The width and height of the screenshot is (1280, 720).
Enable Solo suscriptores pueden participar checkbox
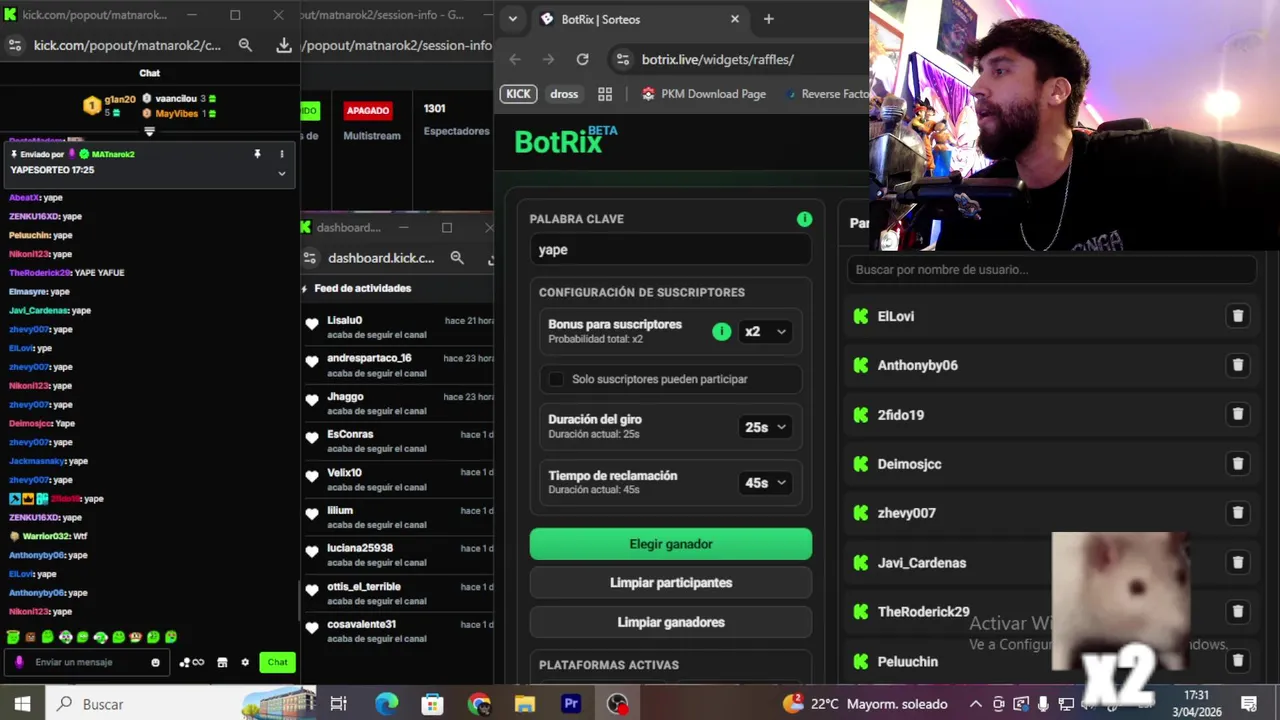coord(557,379)
